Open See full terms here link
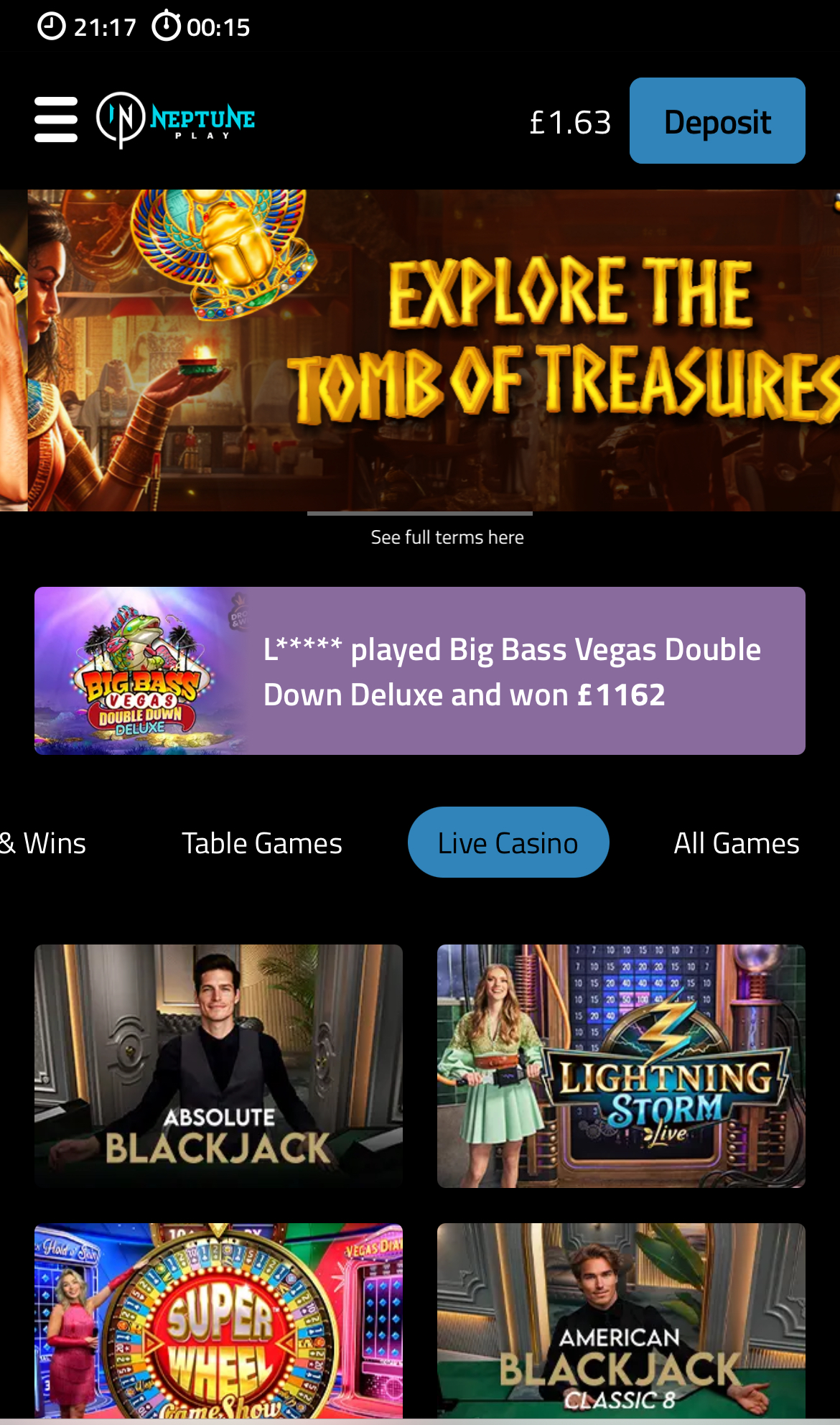Screen dimensions: 840x1425 pyautogui.click(x=447, y=537)
